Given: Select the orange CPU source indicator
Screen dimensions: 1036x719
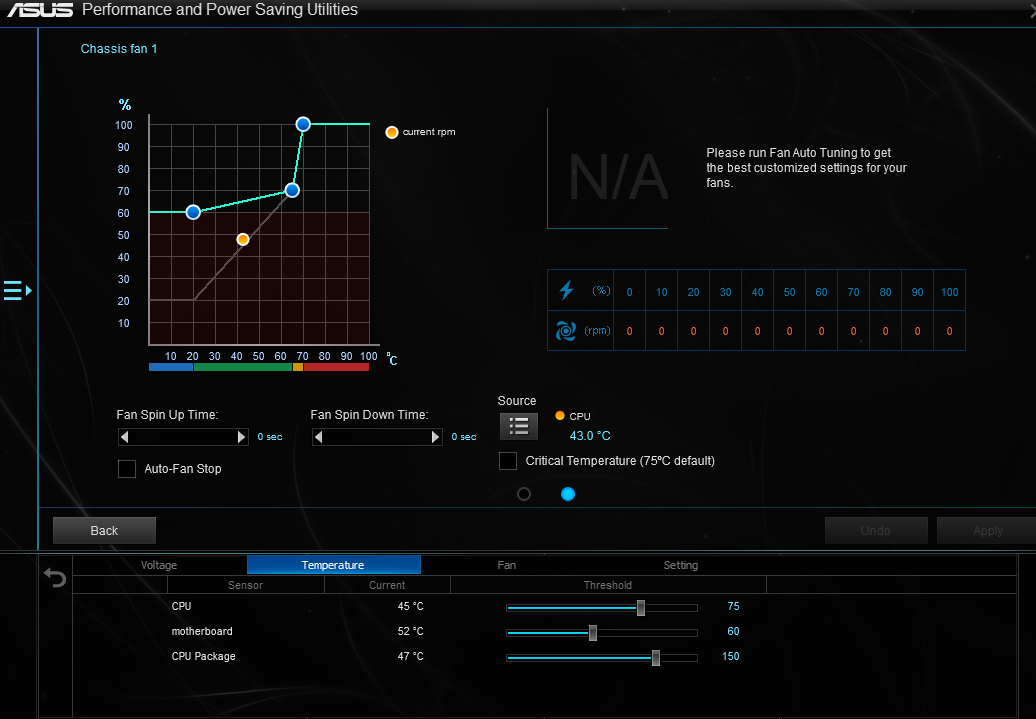Looking at the screenshot, I should (560, 416).
